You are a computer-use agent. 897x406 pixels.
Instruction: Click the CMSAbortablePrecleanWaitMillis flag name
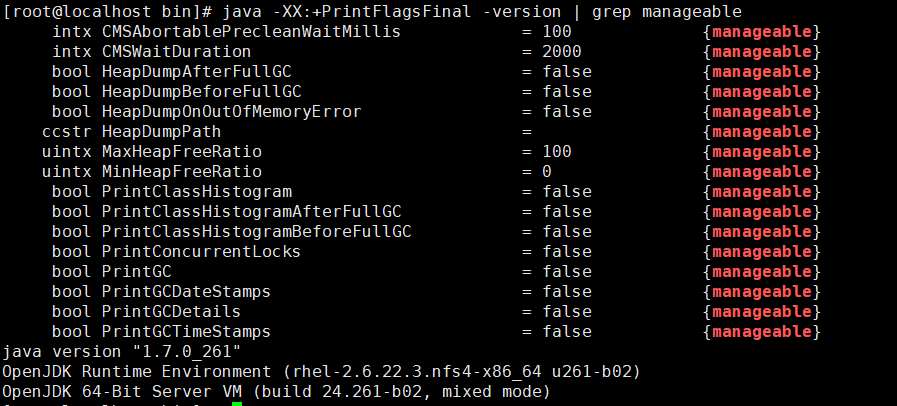(x=251, y=32)
